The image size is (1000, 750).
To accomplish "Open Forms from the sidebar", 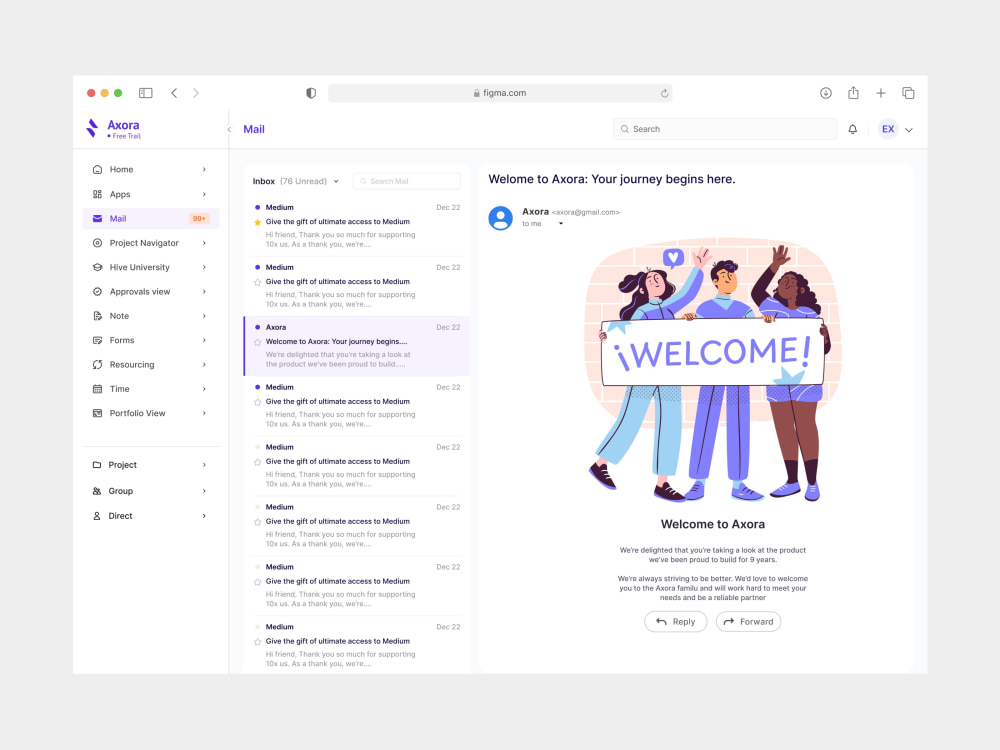I will 151,341.
